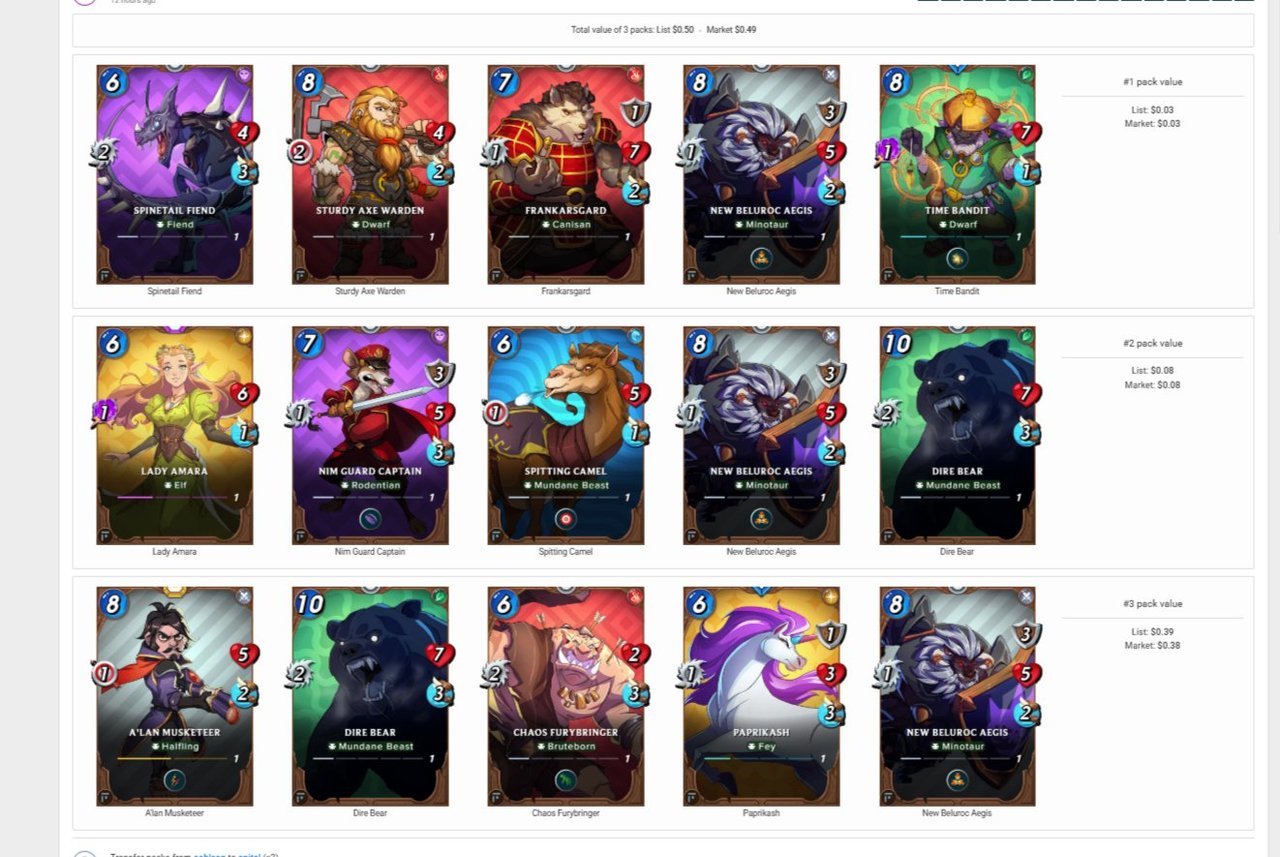The width and height of the screenshot is (1280, 857).
Task: Click Chaos Furybringer's ability icon
Action: (566, 780)
